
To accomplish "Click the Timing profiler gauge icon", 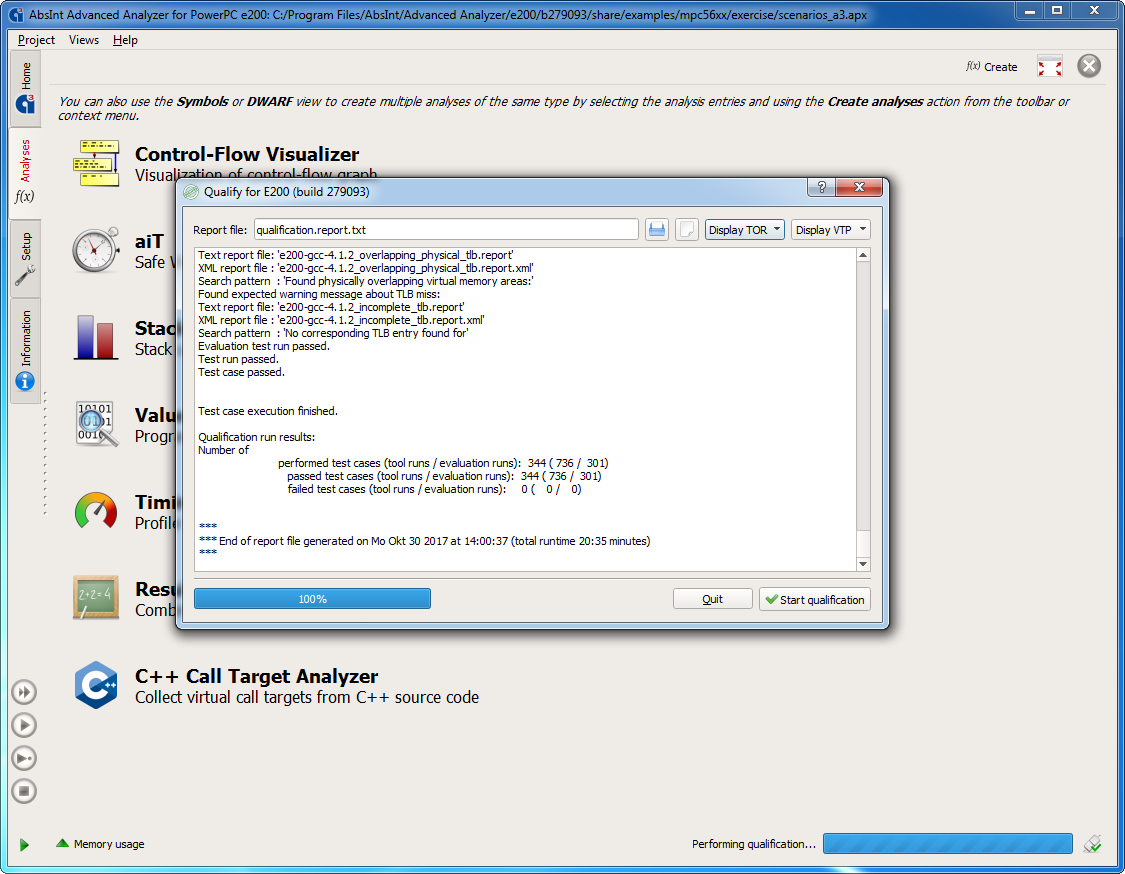I will [x=95, y=511].
